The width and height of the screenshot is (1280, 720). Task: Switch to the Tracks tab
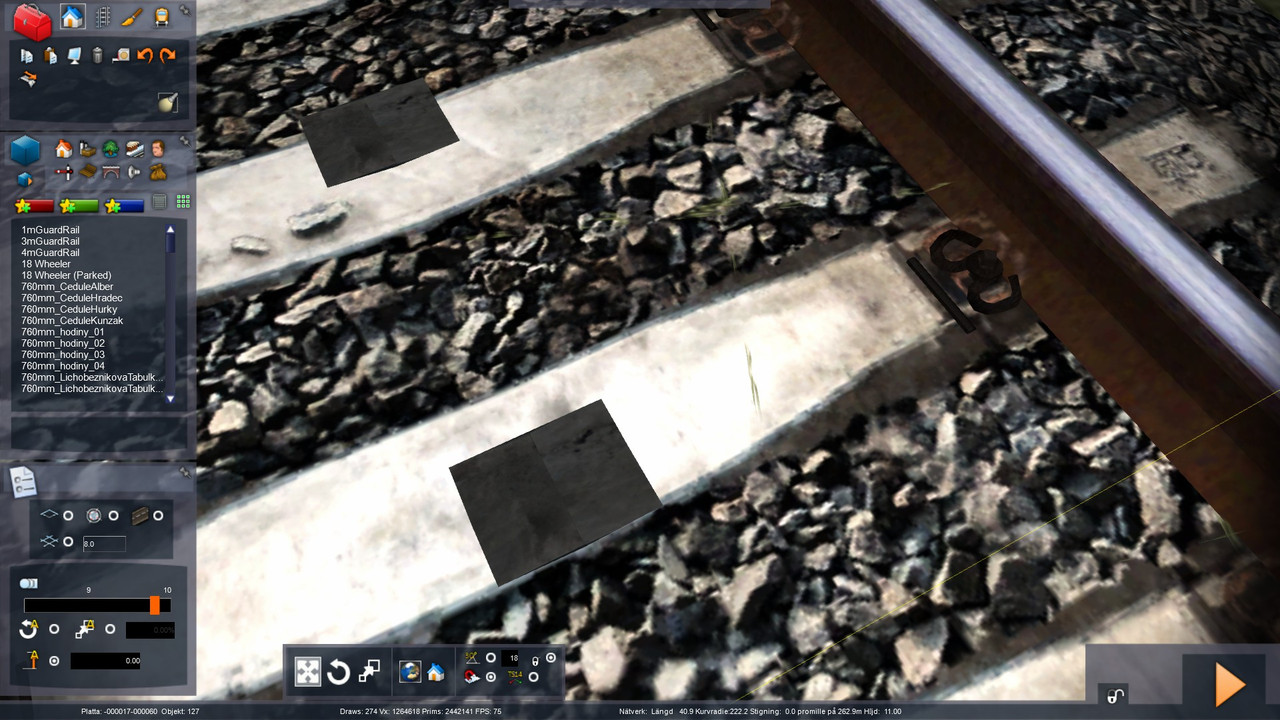point(102,17)
